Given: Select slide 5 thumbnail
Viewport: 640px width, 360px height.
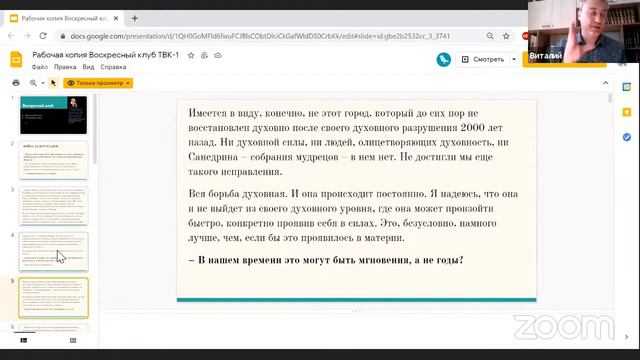Looking at the screenshot, I should click(53, 298).
